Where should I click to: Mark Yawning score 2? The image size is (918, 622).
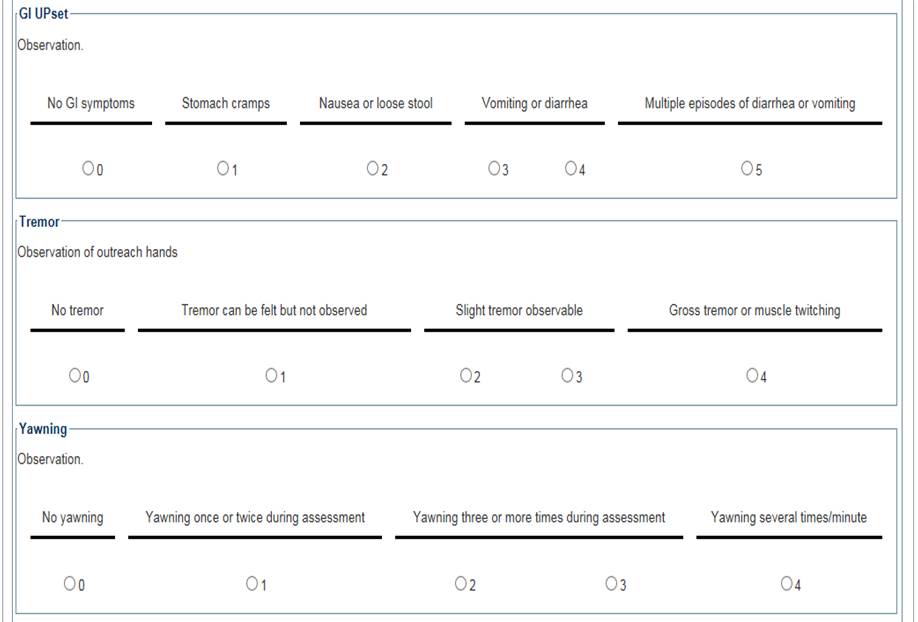461,584
